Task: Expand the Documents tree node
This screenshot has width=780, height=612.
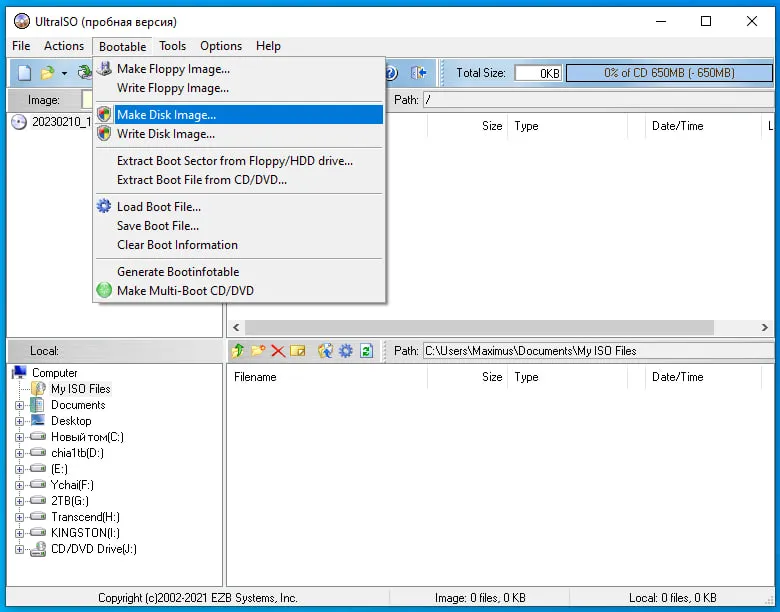Action: (19, 405)
